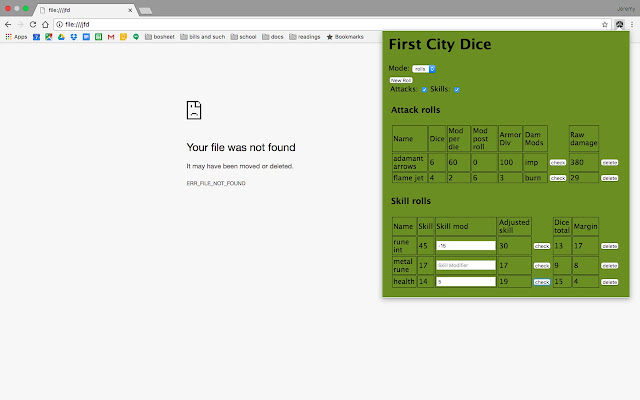Open the Google Drive bookmark icon
Viewport: 640px width, 400px height.
coord(61,37)
